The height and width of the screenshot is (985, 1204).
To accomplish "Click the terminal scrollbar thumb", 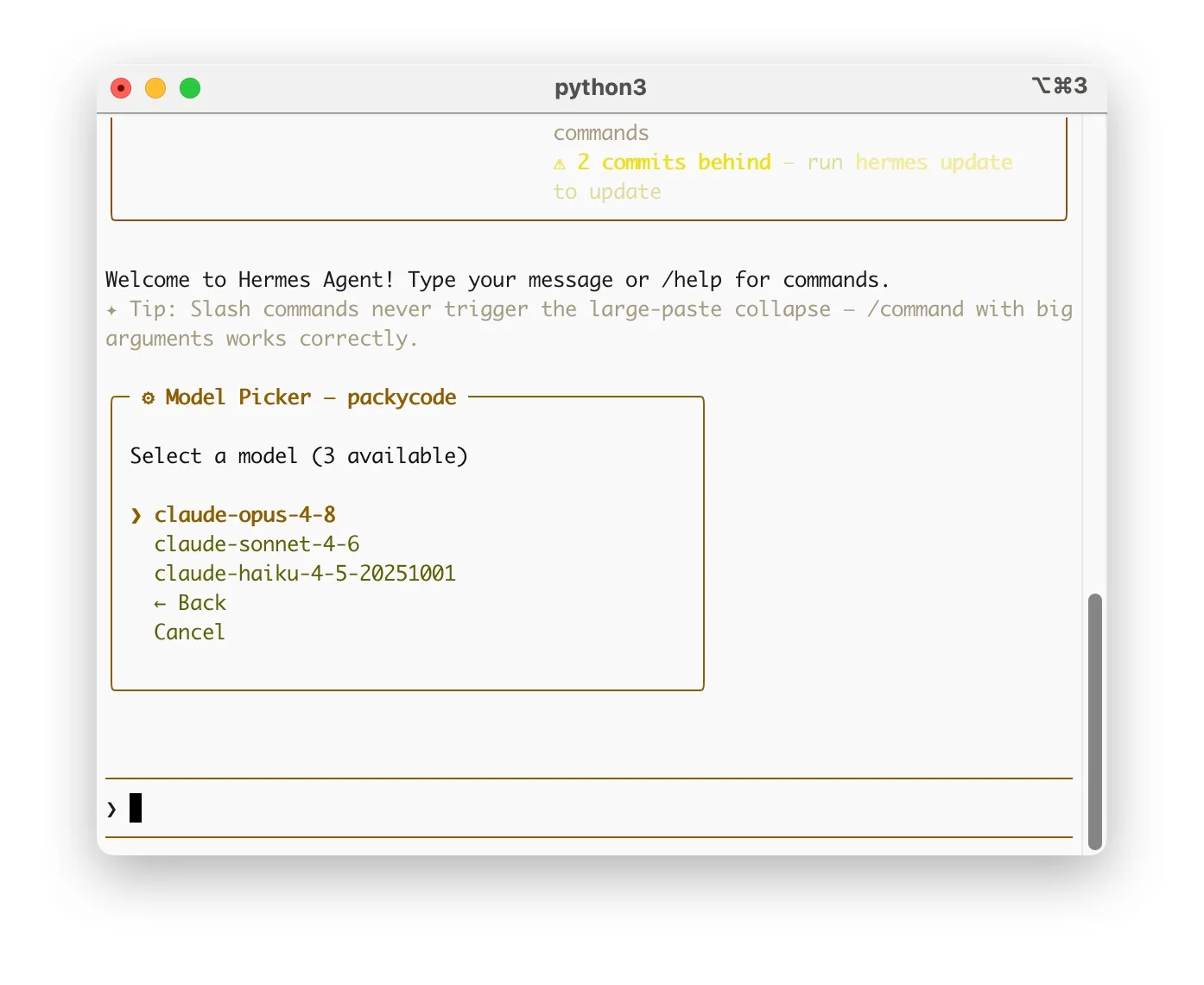I will tap(1095, 722).
